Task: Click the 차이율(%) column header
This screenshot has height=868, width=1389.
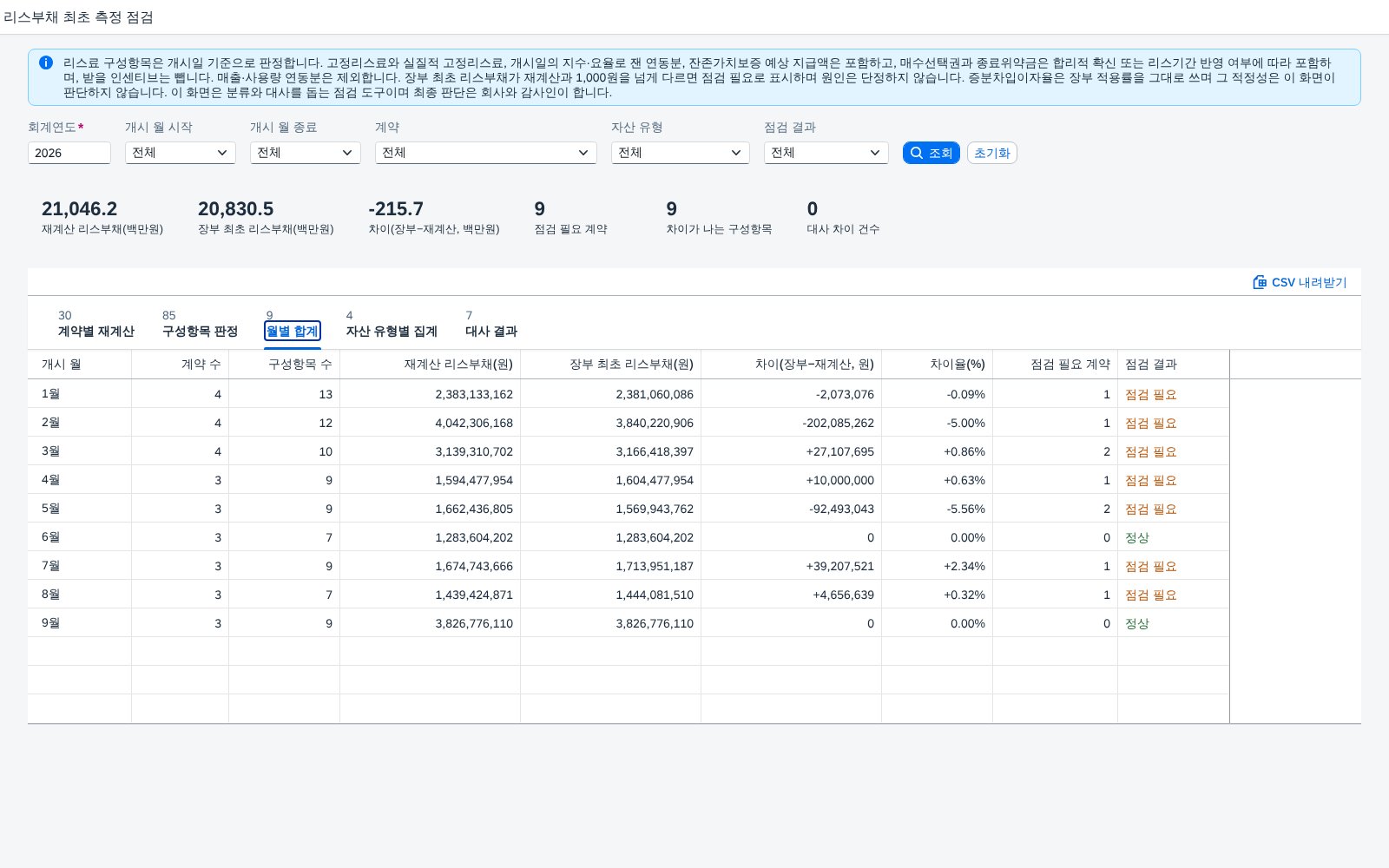Action: click(938, 365)
